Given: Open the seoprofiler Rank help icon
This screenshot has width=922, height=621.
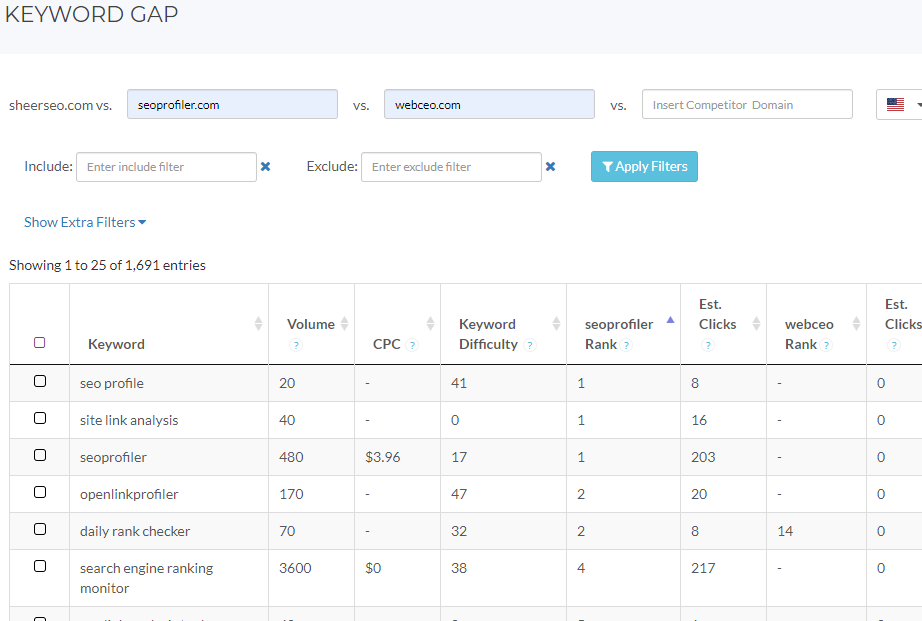Looking at the screenshot, I should tap(627, 345).
